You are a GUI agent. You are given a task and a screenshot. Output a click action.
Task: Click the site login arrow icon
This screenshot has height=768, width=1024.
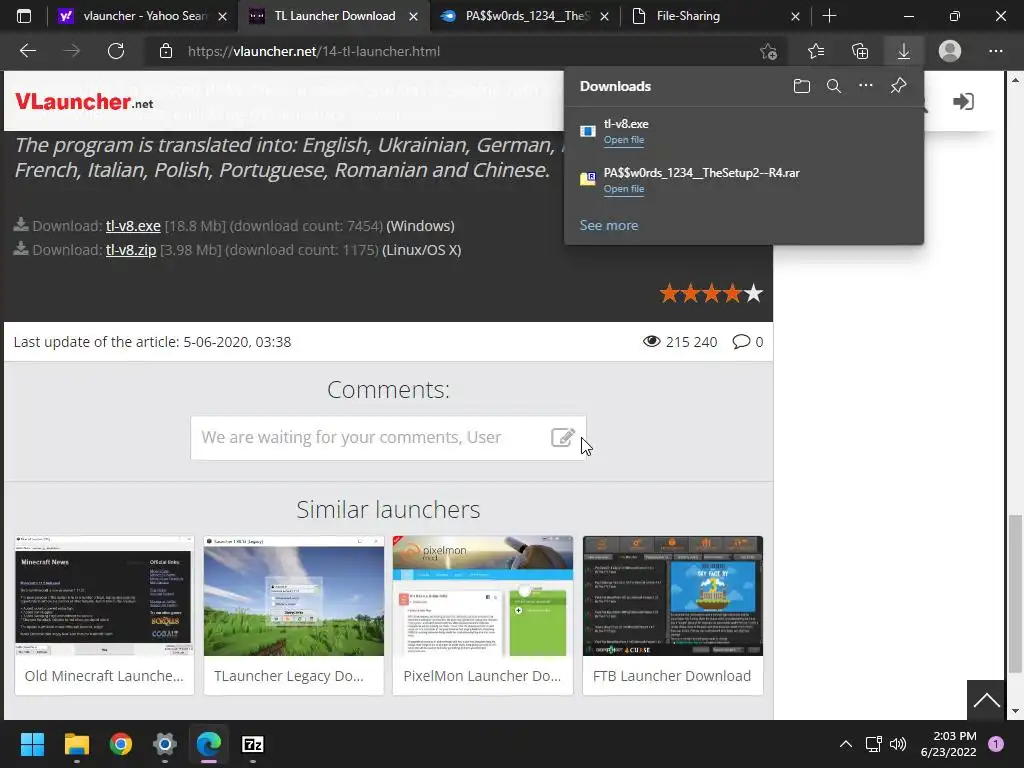pyautogui.click(x=963, y=101)
